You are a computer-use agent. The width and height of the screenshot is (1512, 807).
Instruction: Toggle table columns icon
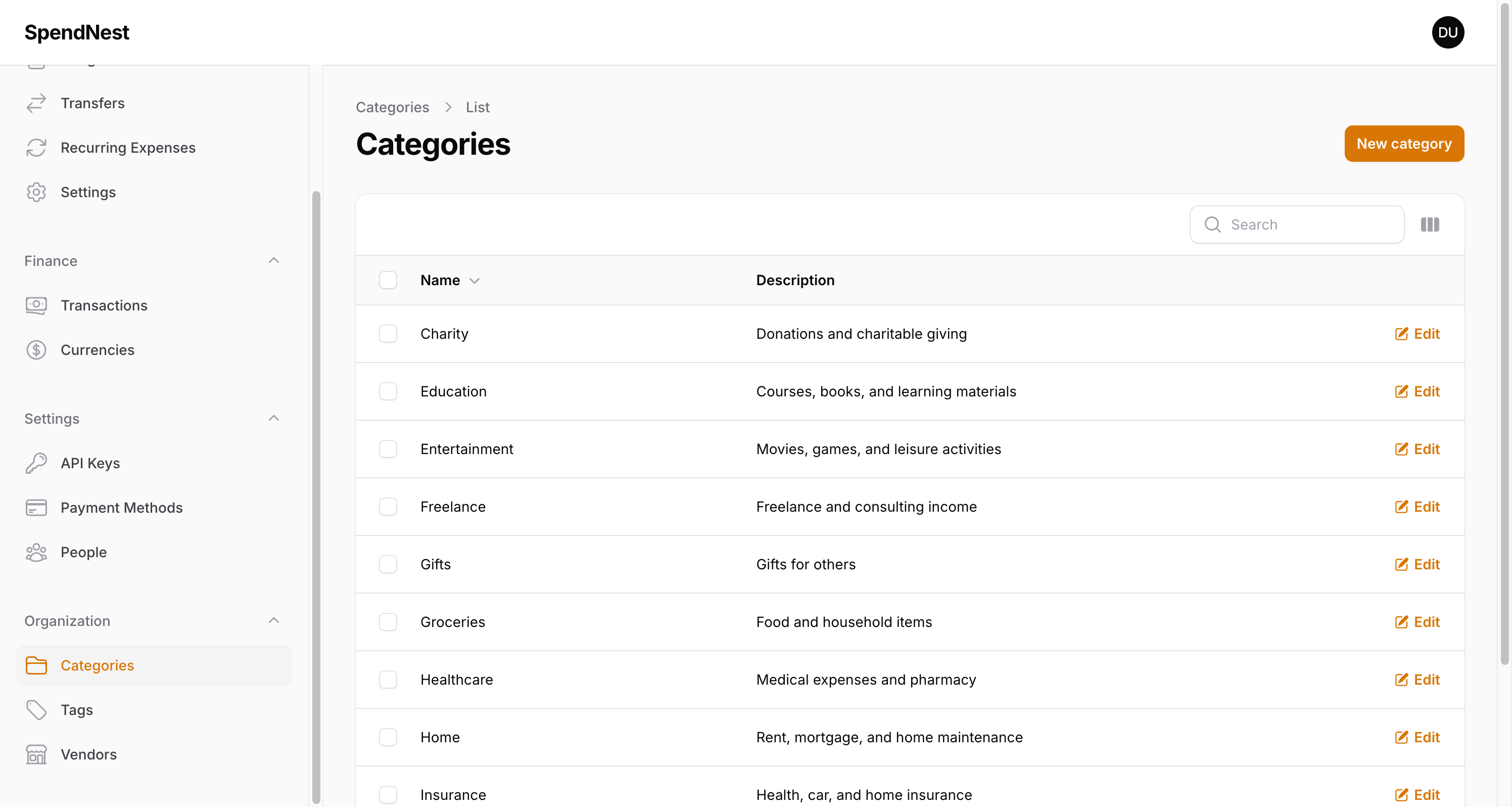(1430, 225)
